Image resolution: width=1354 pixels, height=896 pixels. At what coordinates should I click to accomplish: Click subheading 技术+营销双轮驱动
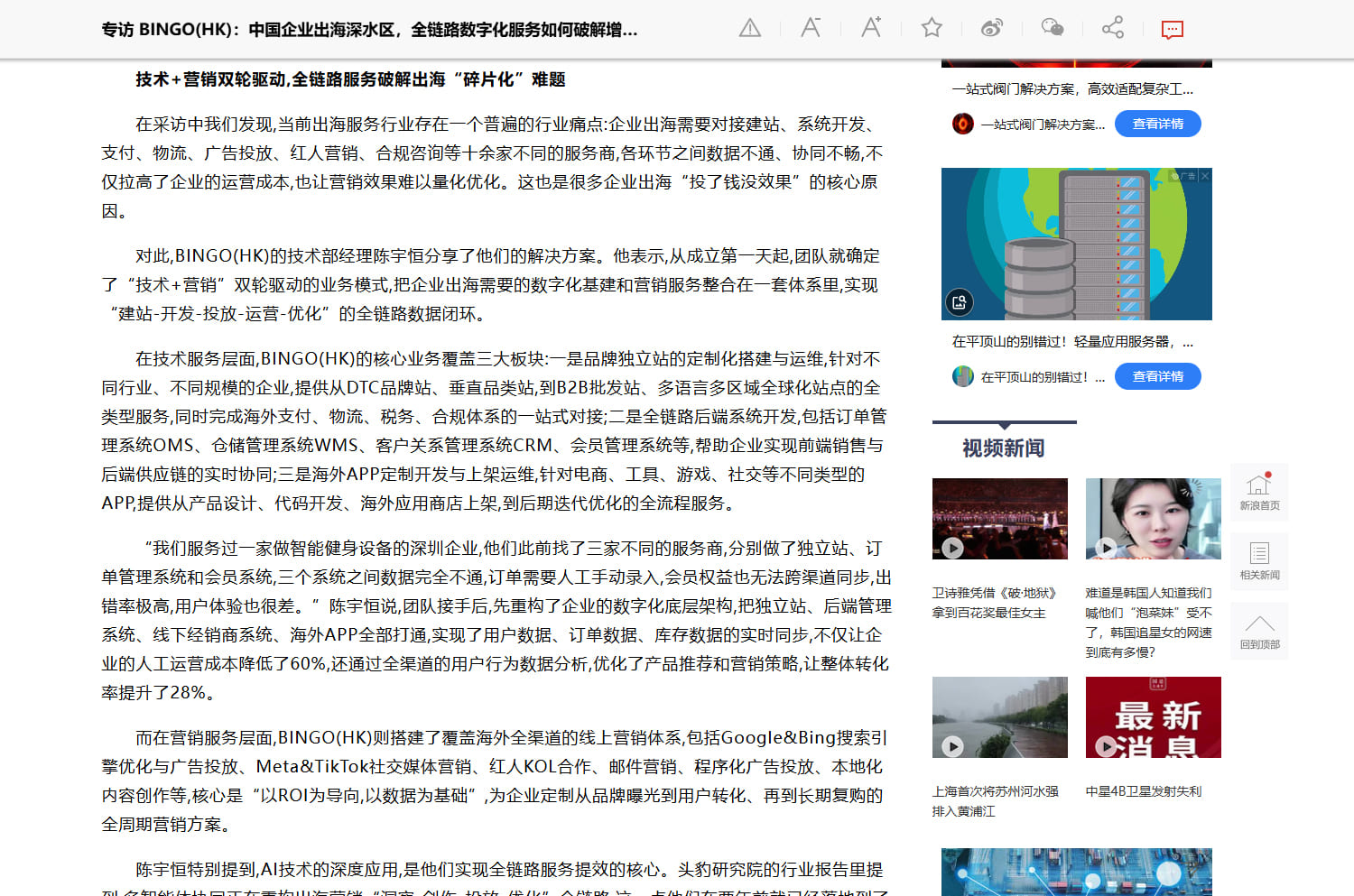coord(350,79)
